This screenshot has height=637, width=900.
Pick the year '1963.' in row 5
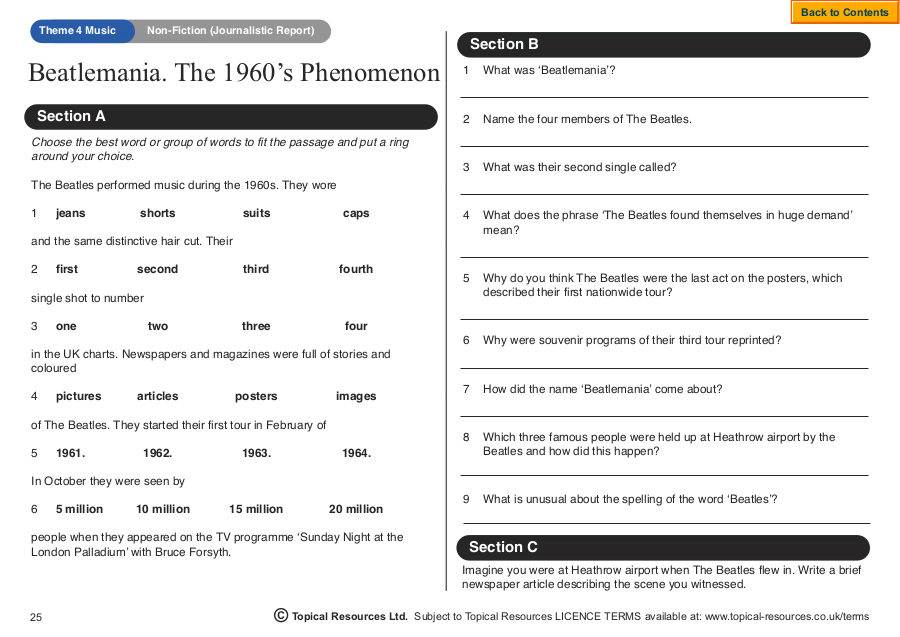pos(257,453)
